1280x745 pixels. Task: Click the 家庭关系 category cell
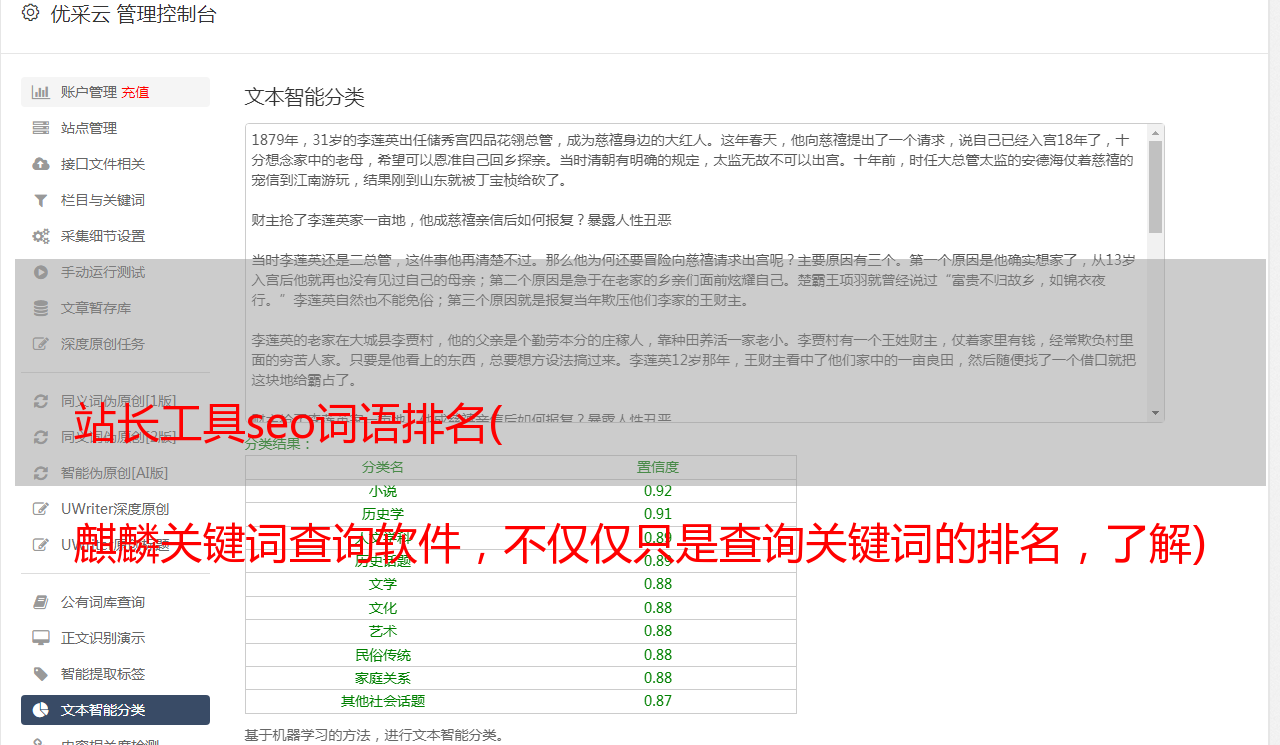pos(383,678)
